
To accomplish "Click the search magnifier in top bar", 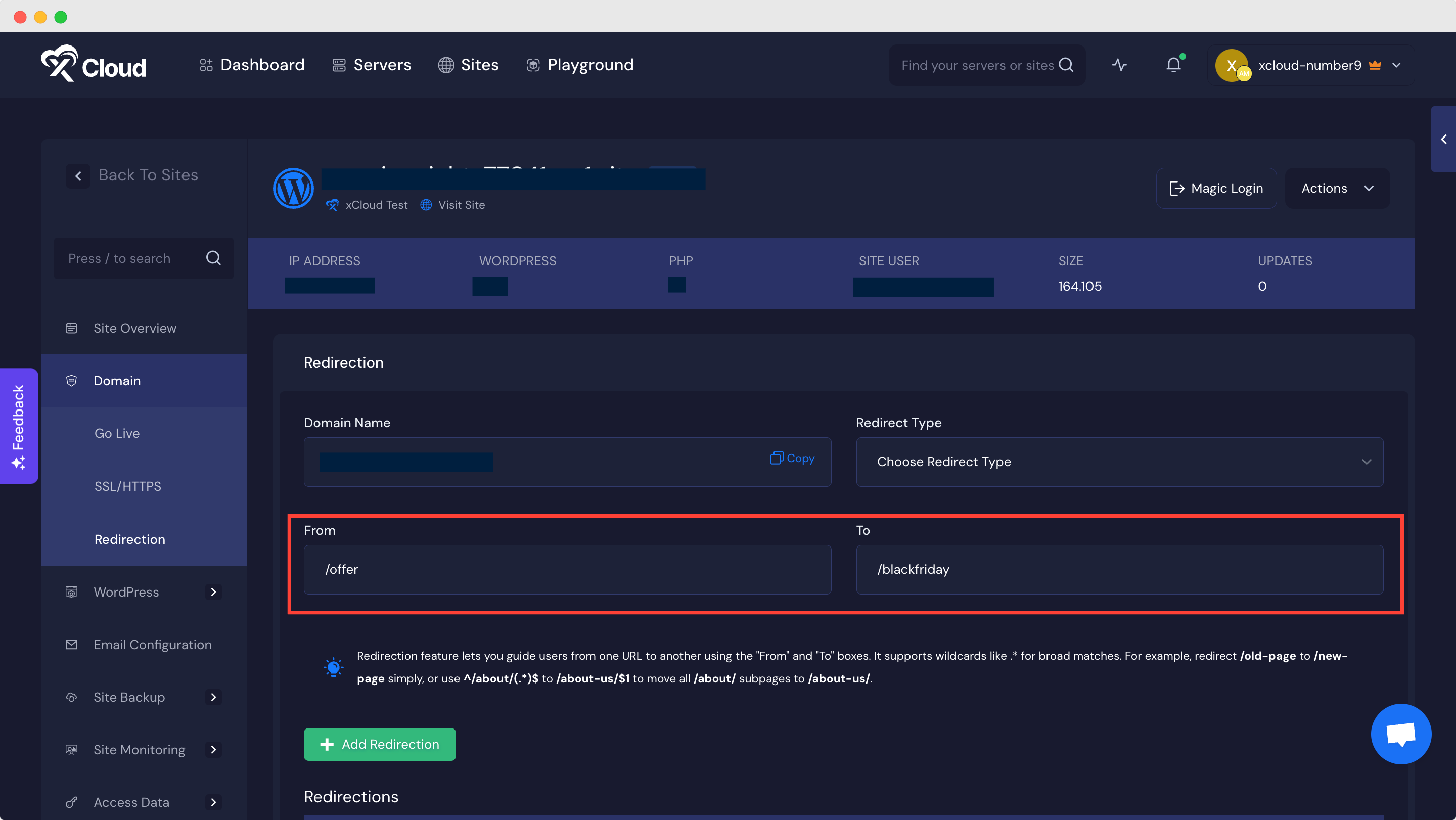I will pos(1065,65).
